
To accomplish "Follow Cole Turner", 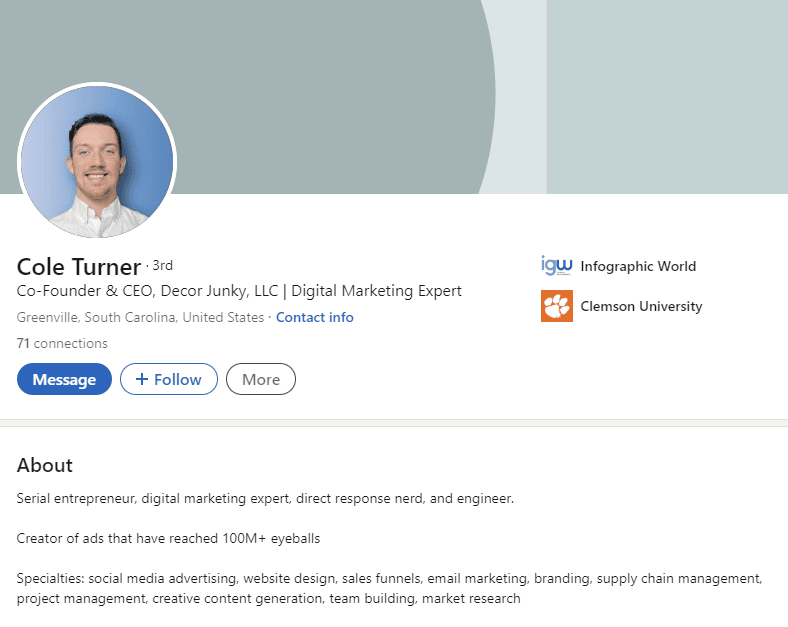I will (169, 379).
